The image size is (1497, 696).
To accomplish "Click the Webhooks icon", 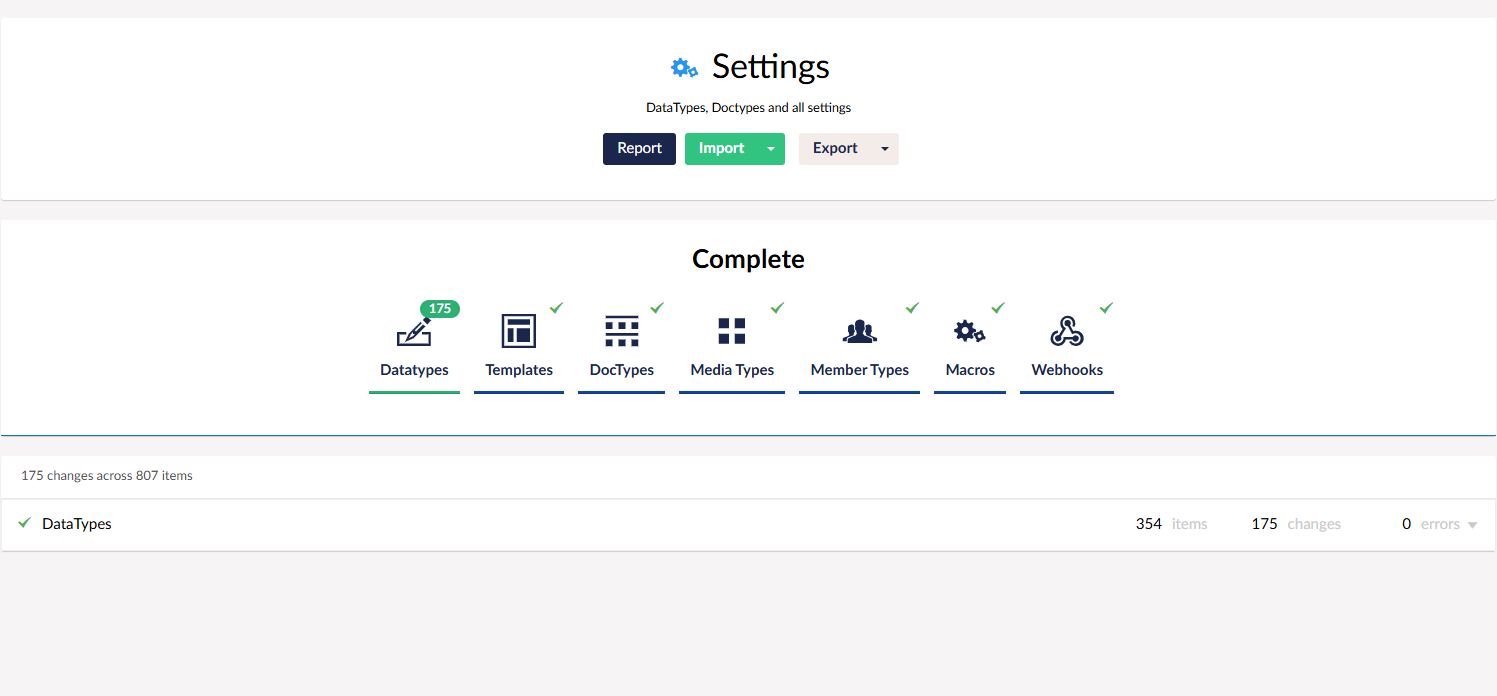I will (1067, 331).
